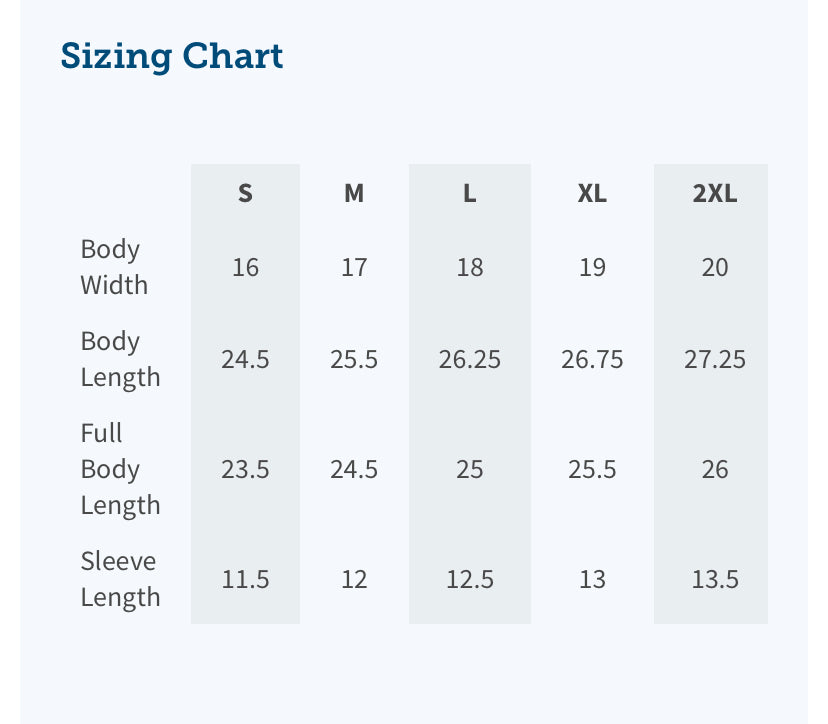828x724 pixels.
Task: Click the 16 body width value
Action: coord(245,267)
